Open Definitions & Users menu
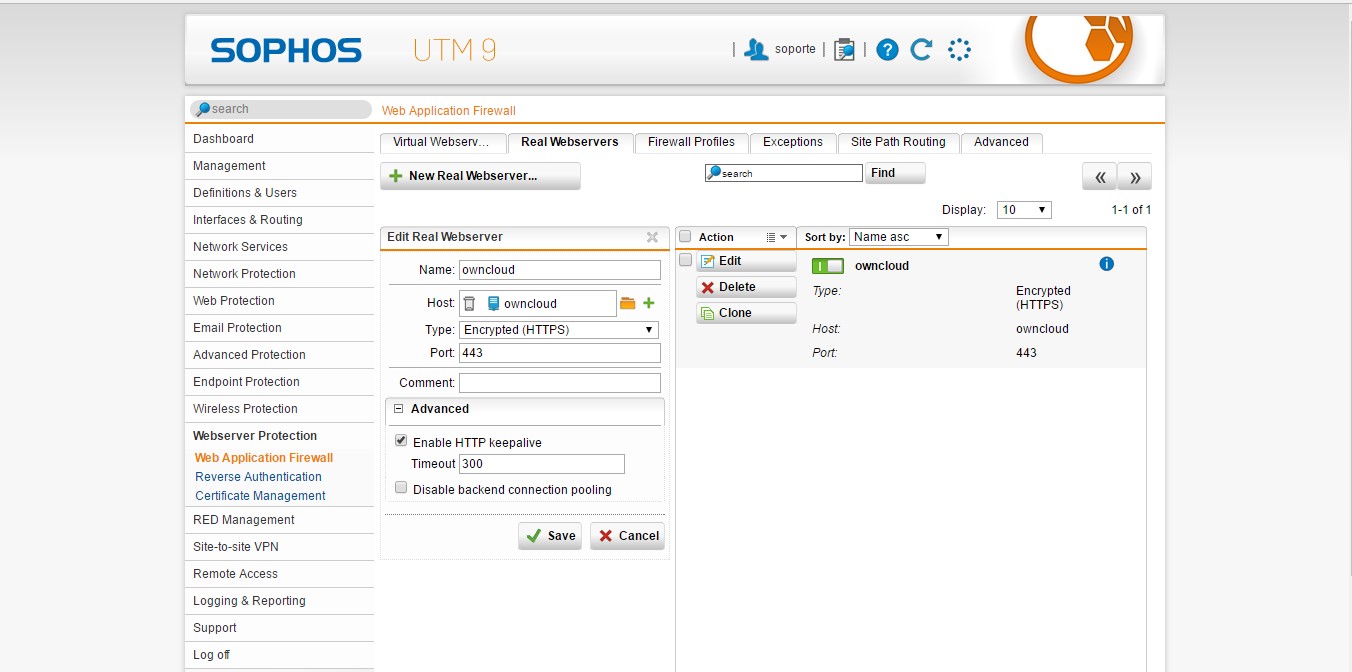 click(x=279, y=193)
